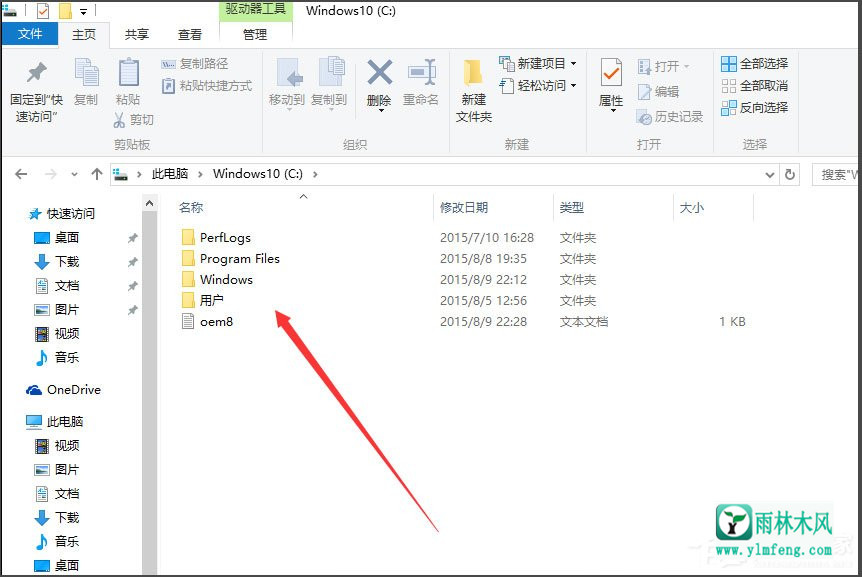
Task: Click the Properties (属性) icon
Action: (x=611, y=72)
